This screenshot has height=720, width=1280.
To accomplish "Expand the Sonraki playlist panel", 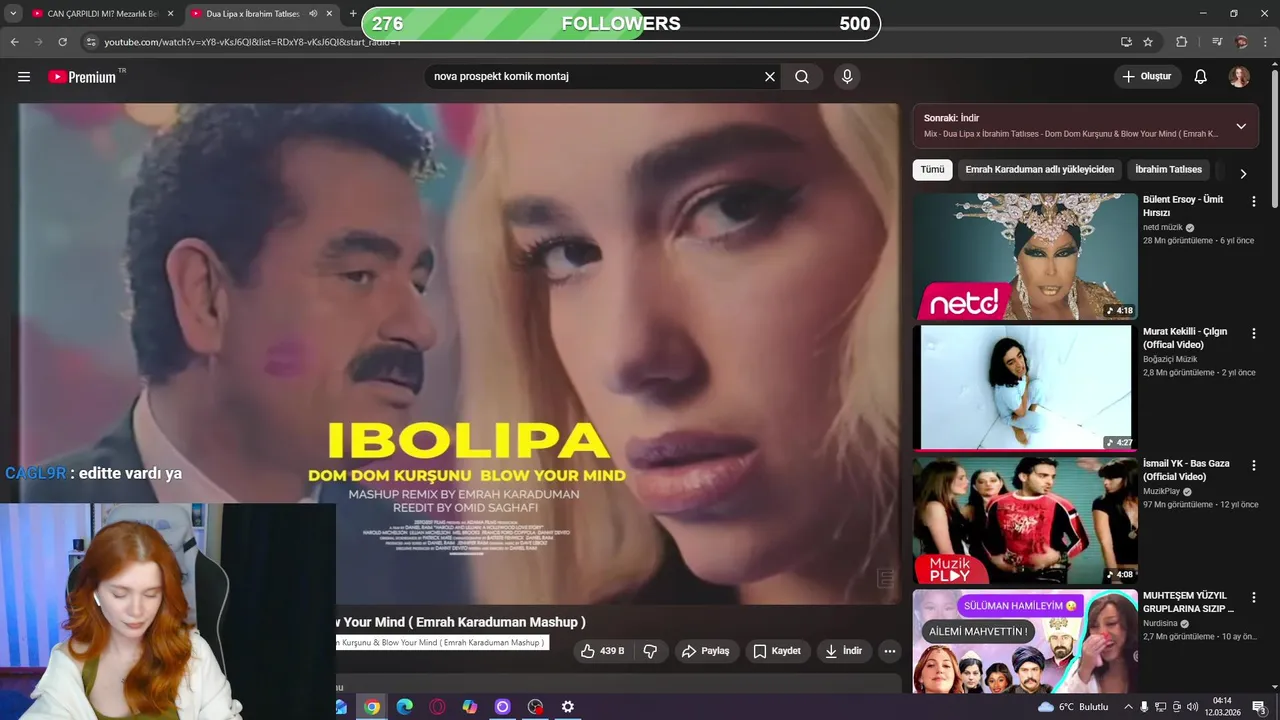I will [x=1241, y=126].
